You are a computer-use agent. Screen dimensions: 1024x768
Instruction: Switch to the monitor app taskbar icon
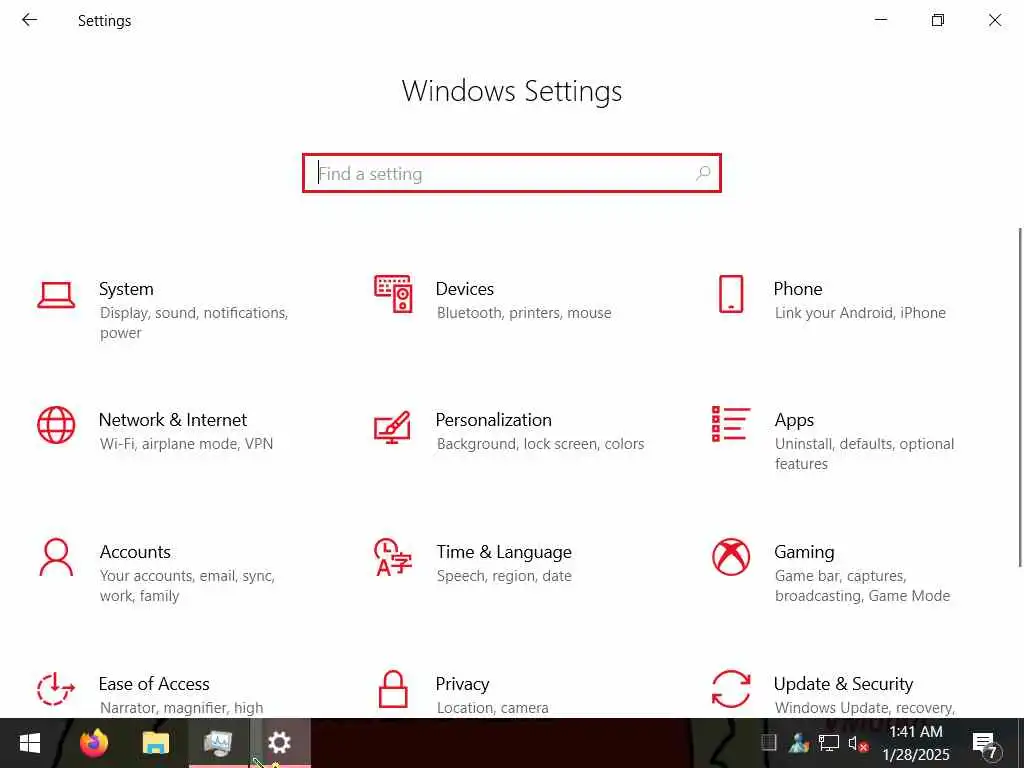[x=217, y=743]
